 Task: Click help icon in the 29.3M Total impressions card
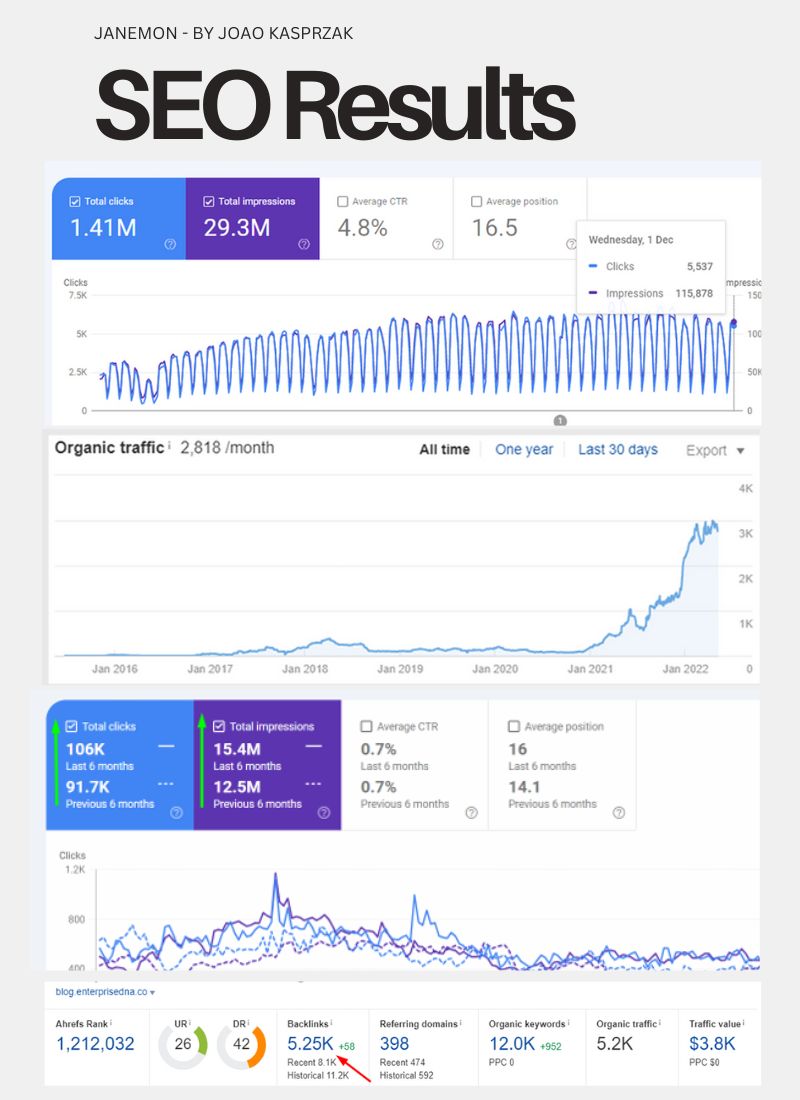point(304,244)
